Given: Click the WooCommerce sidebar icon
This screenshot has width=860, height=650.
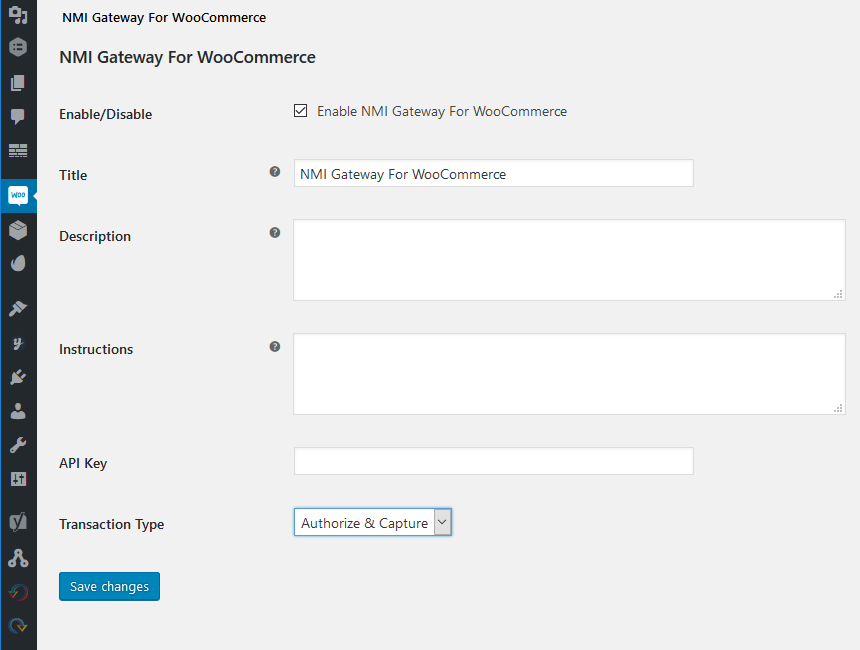Looking at the screenshot, I should point(18,195).
